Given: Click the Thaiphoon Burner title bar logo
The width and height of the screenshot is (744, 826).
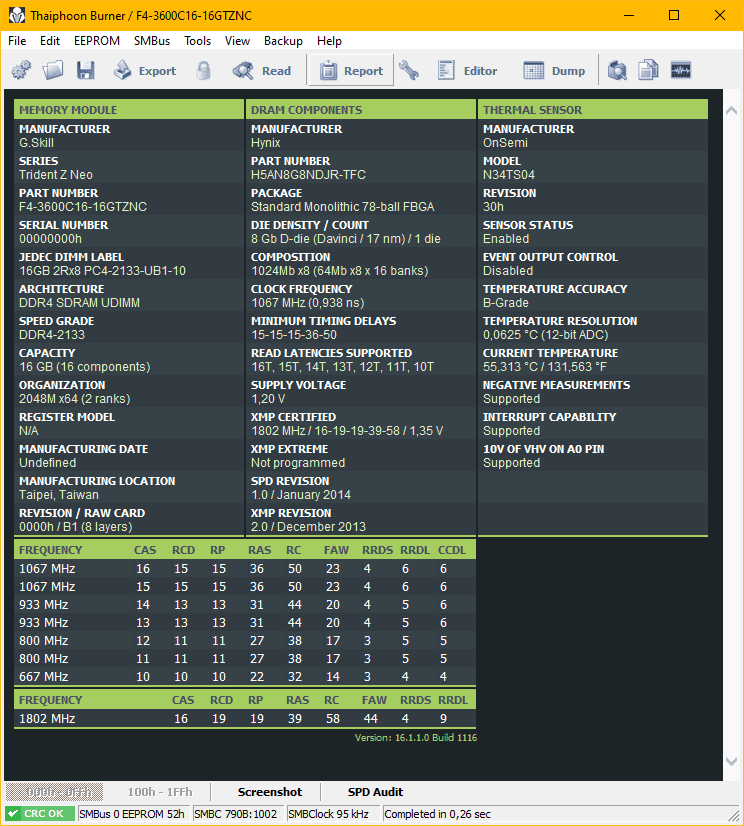Looking at the screenshot, I should [x=17, y=15].
